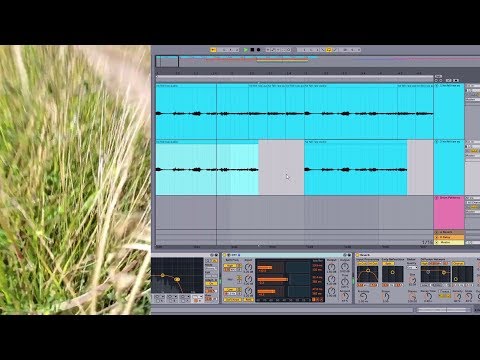The height and width of the screenshot is (360, 480).
Task: Click the pink Drum Patterns track color header
Action: pyautogui.click(x=449, y=213)
